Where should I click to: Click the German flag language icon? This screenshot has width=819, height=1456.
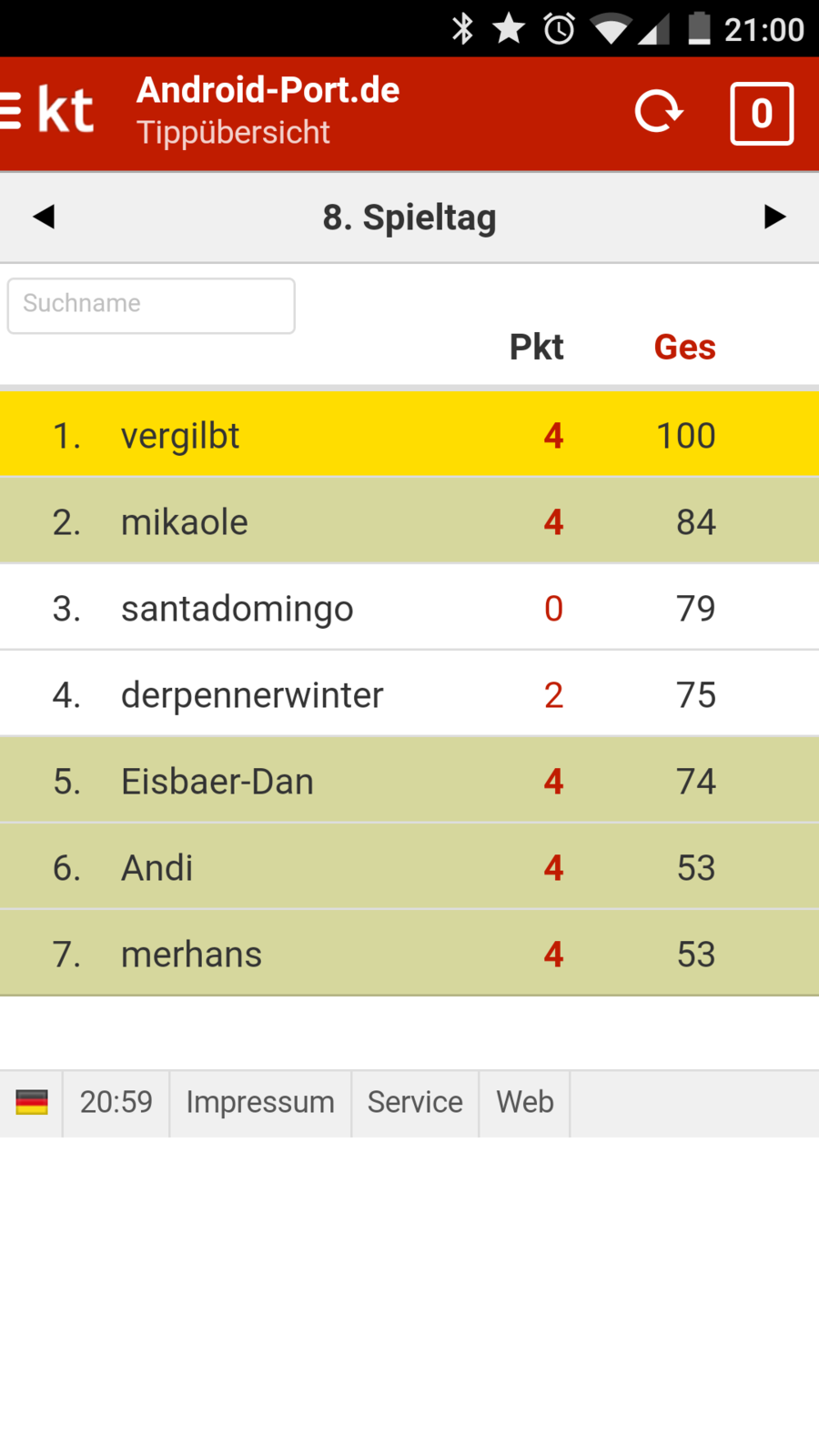point(32,1103)
